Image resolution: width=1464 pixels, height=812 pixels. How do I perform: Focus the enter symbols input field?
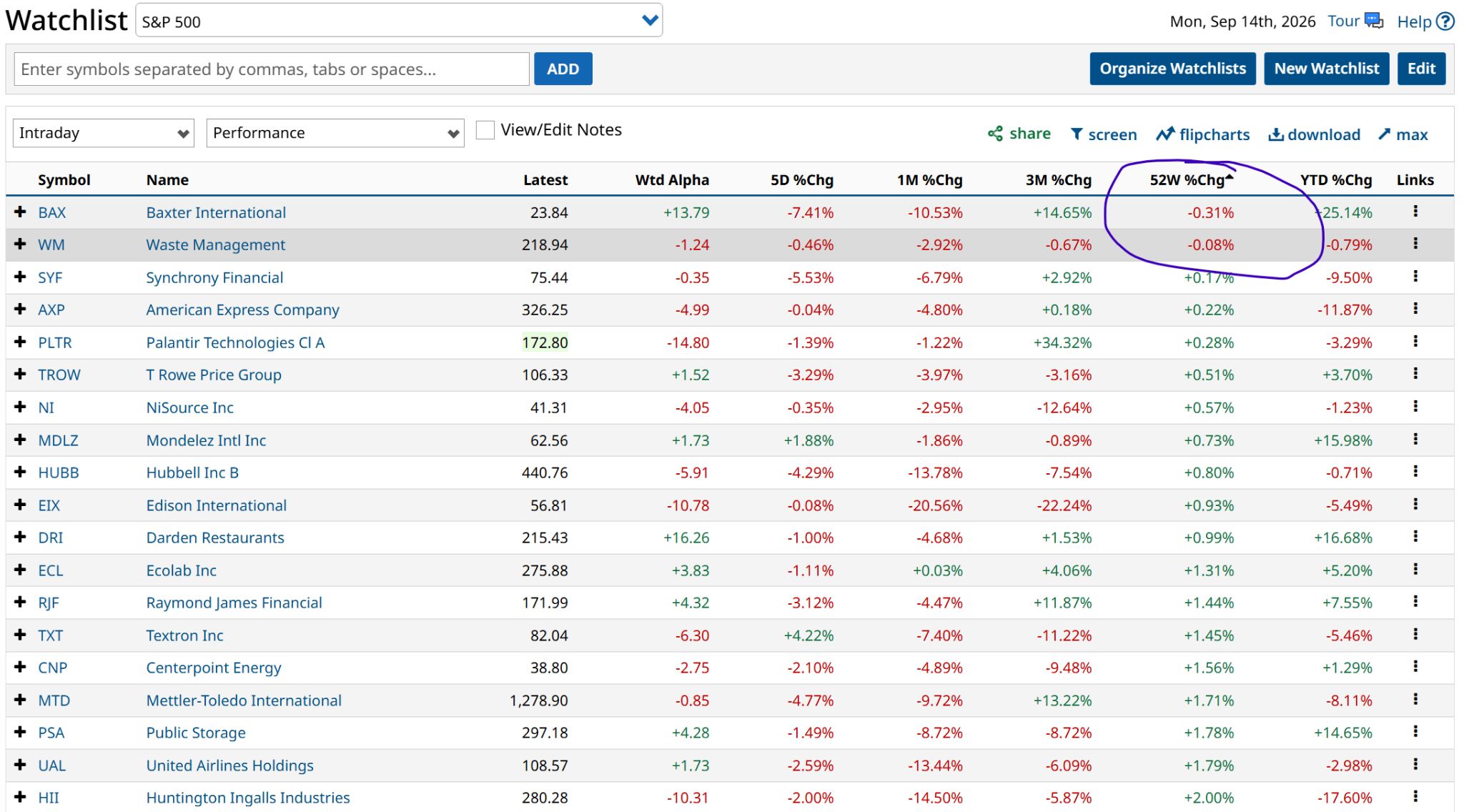click(272, 69)
